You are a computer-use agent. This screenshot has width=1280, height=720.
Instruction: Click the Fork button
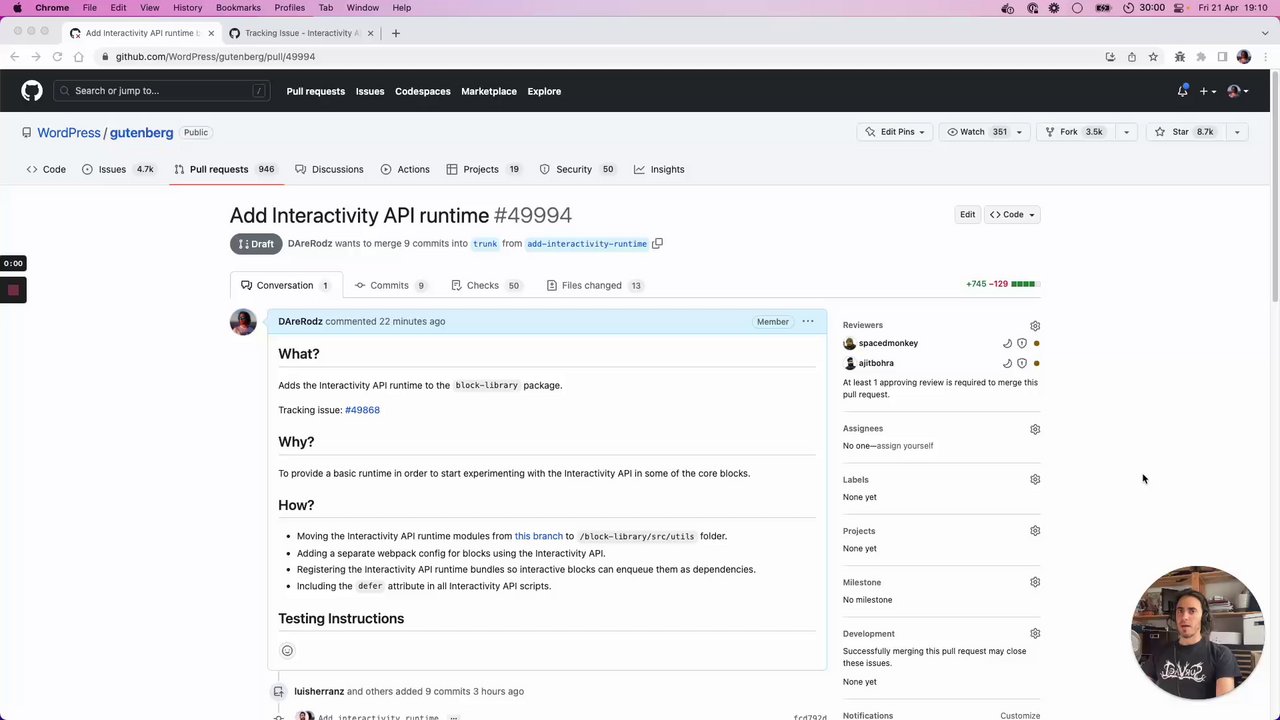point(1074,132)
